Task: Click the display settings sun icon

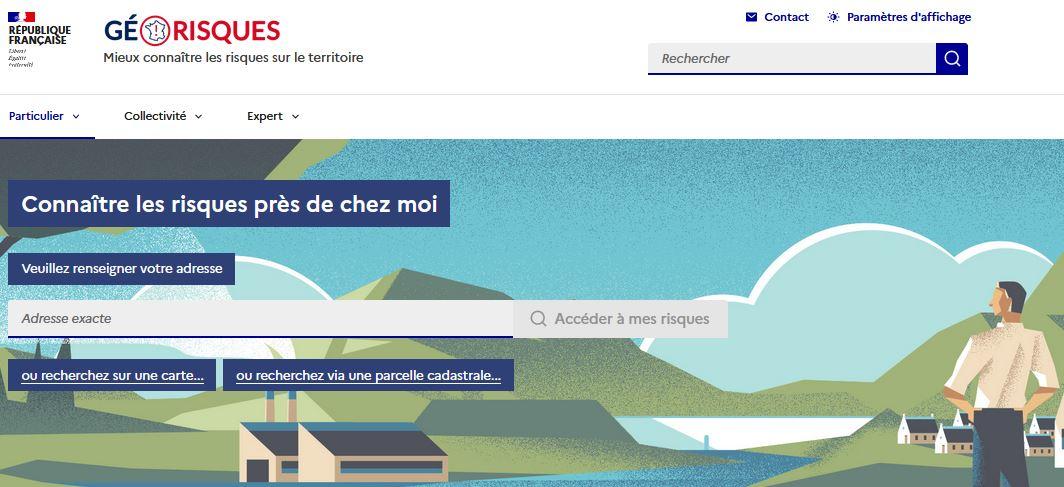Action: tap(833, 17)
